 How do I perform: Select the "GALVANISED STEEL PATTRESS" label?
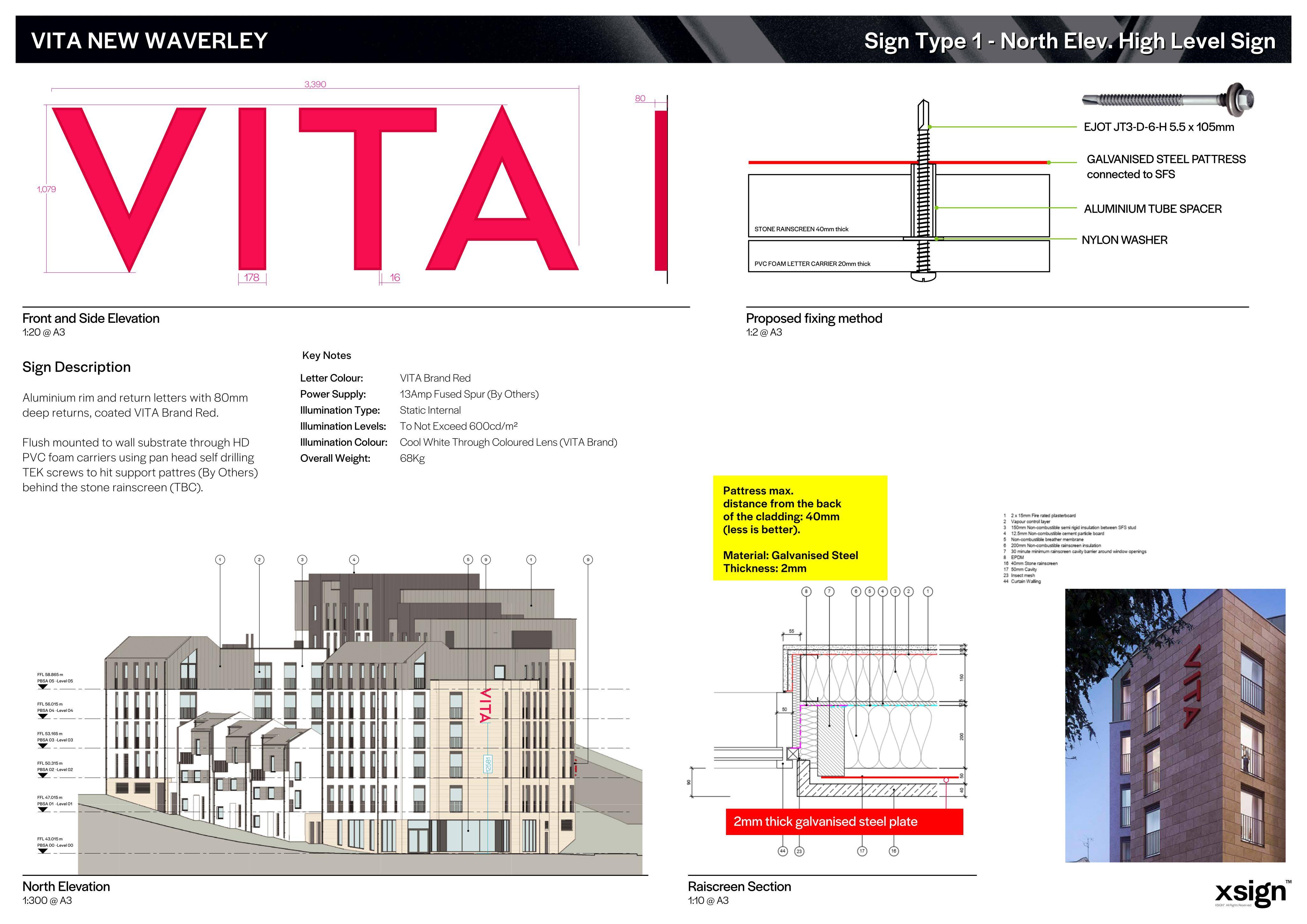tap(1166, 159)
